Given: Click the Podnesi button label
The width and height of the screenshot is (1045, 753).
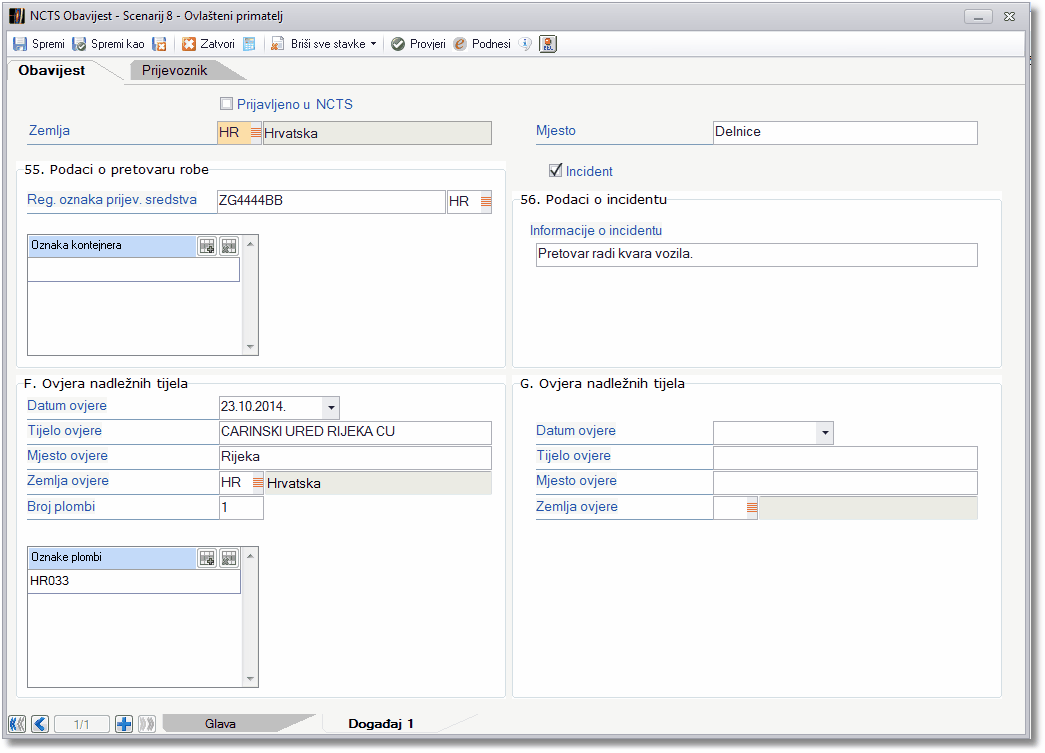Looking at the screenshot, I should pyautogui.click(x=491, y=44).
